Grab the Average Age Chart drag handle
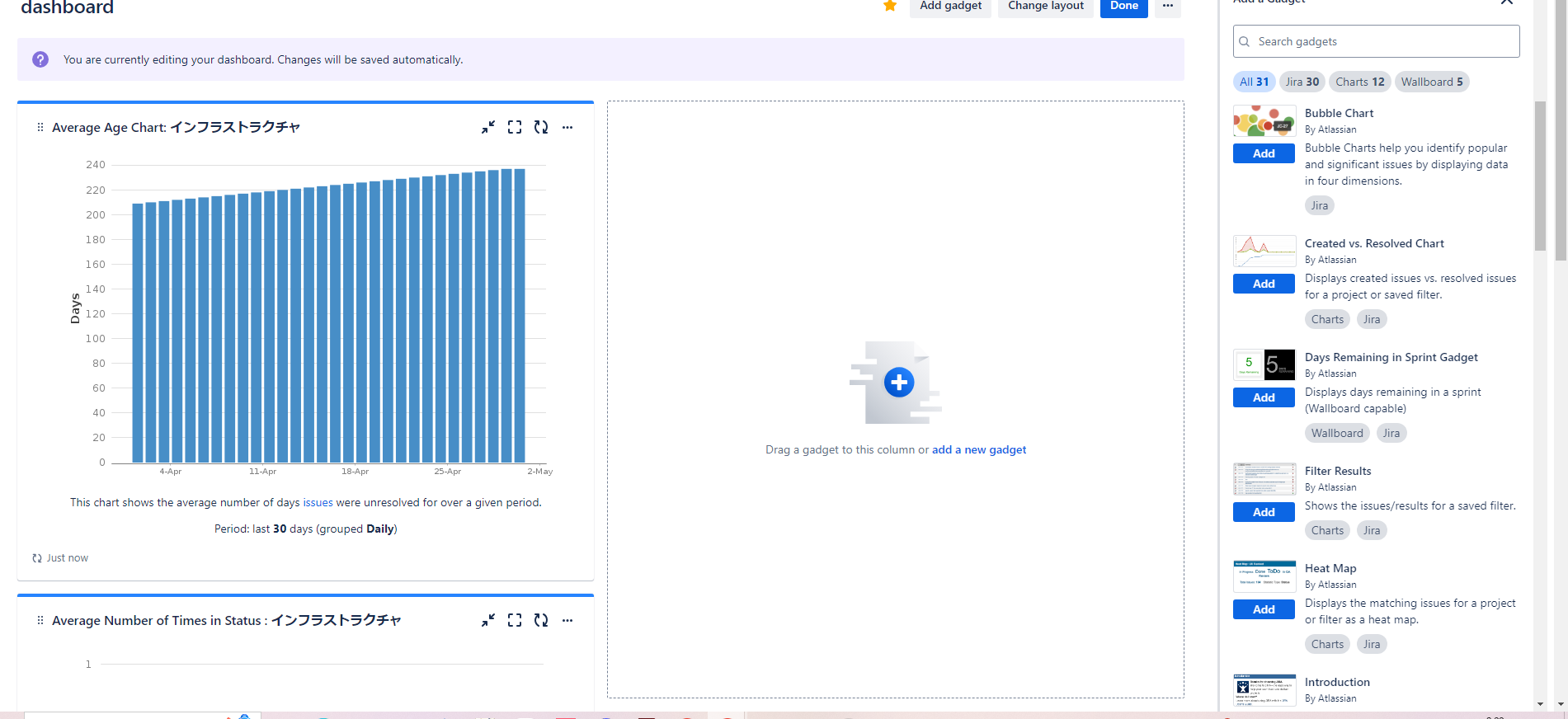Viewport: 1568px width, 719px height. coord(40,127)
